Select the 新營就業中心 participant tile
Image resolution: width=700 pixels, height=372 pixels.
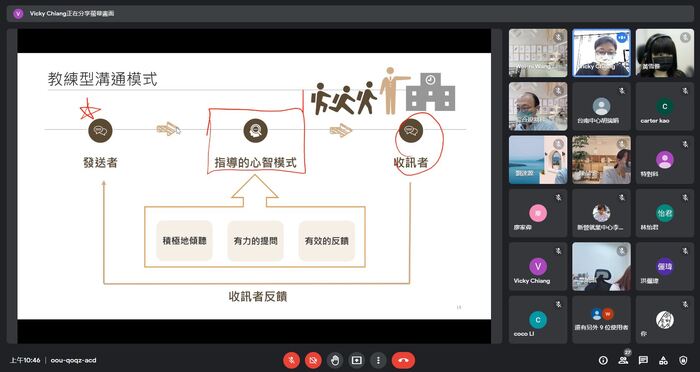(x=601, y=213)
